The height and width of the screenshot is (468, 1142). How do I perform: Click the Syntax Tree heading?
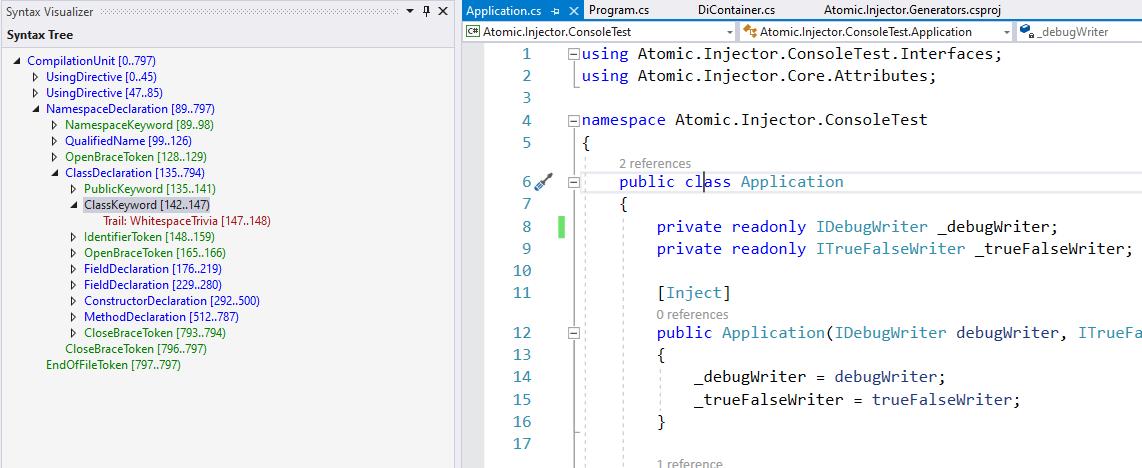click(x=40, y=35)
